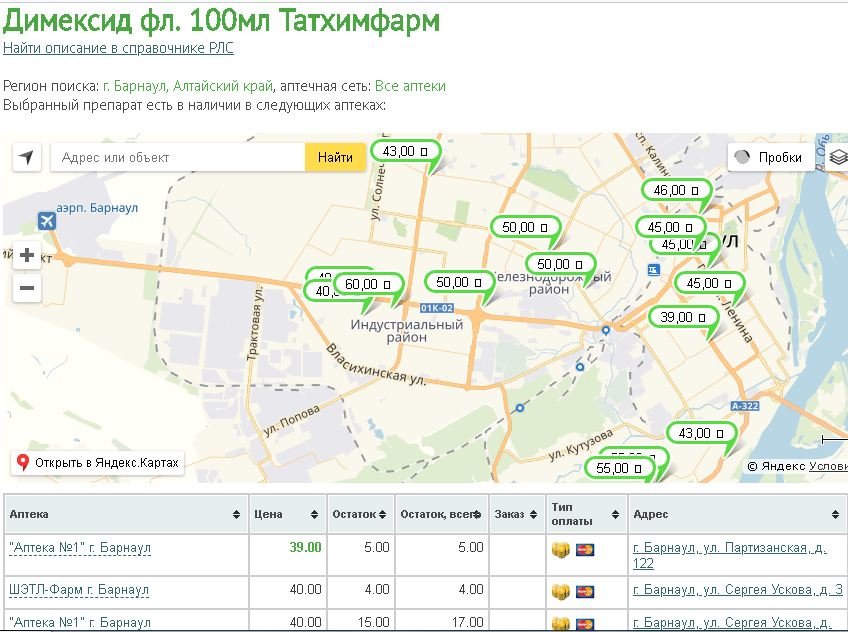This screenshot has height=632, width=848.
Task: Zoom in the map with the plus button
Action: 27,255
